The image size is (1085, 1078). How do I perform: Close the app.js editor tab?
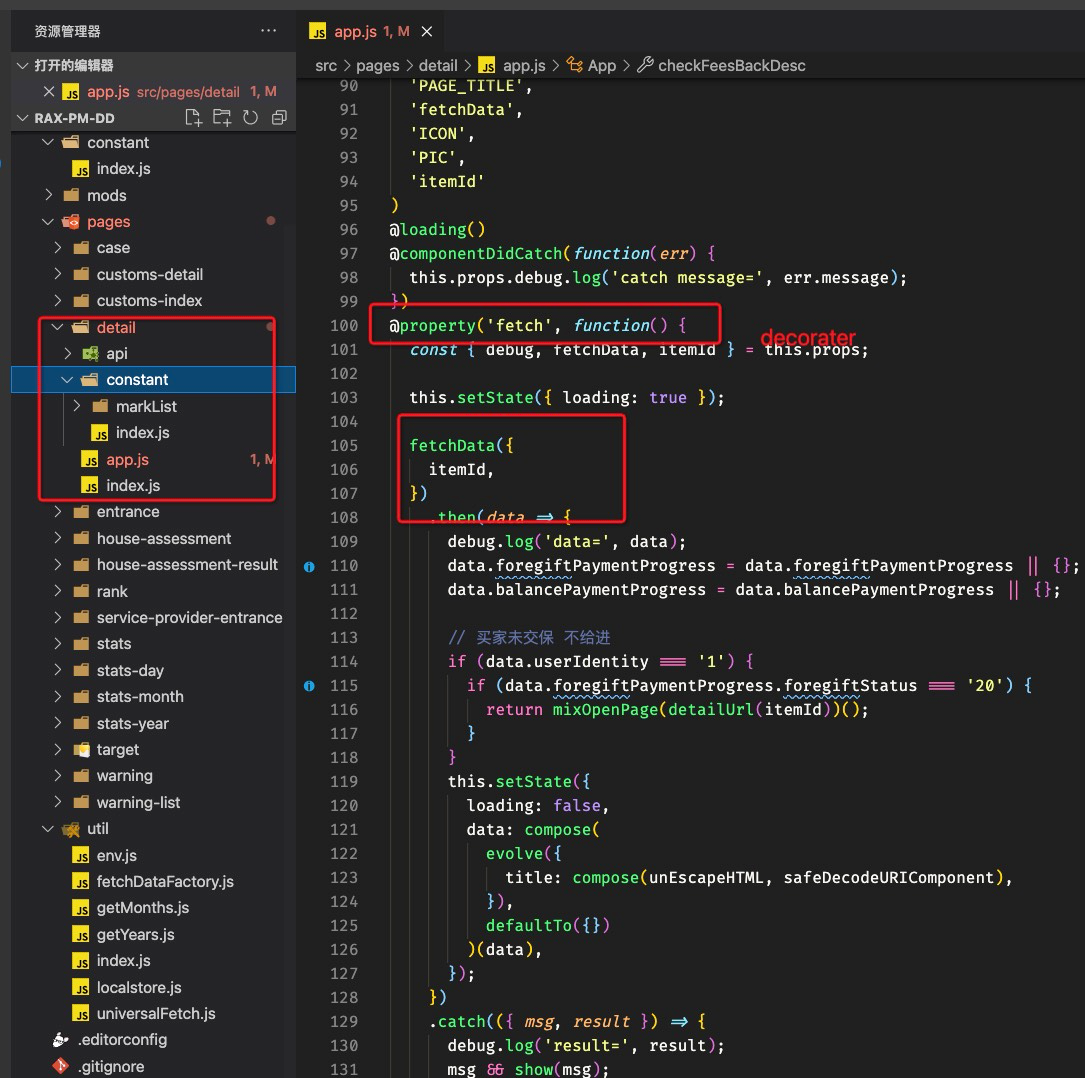pyautogui.click(x=427, y=32)
